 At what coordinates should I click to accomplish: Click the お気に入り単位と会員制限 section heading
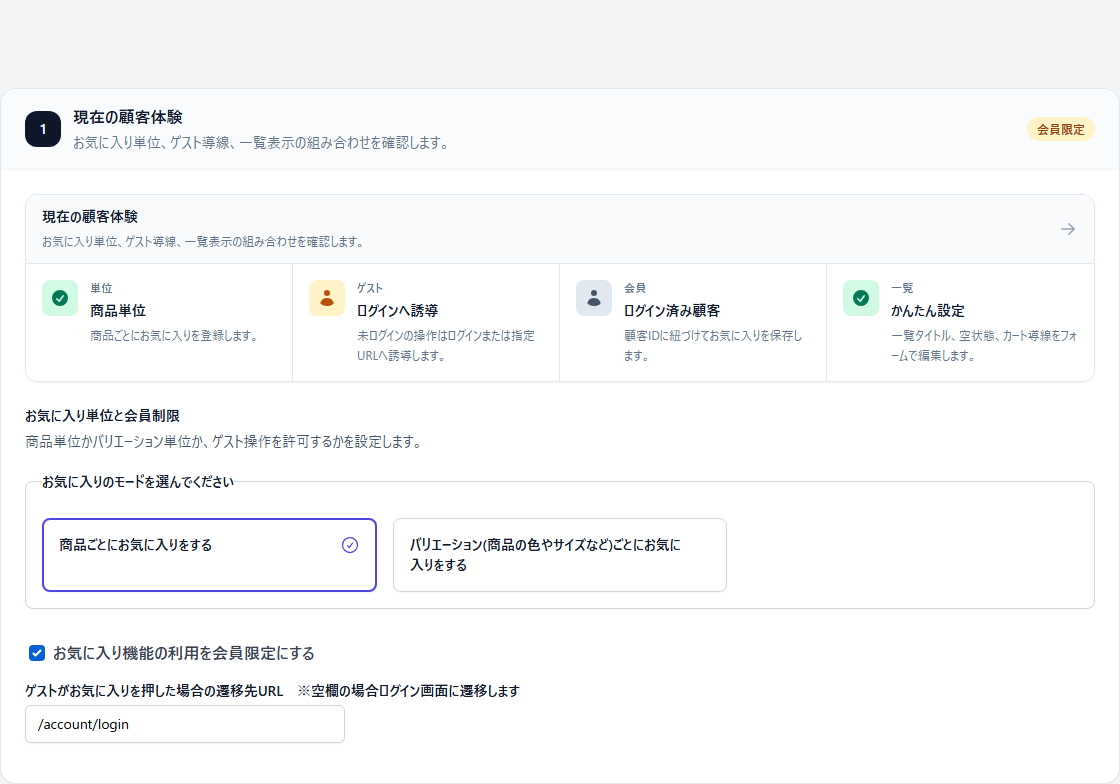[102, 416]
